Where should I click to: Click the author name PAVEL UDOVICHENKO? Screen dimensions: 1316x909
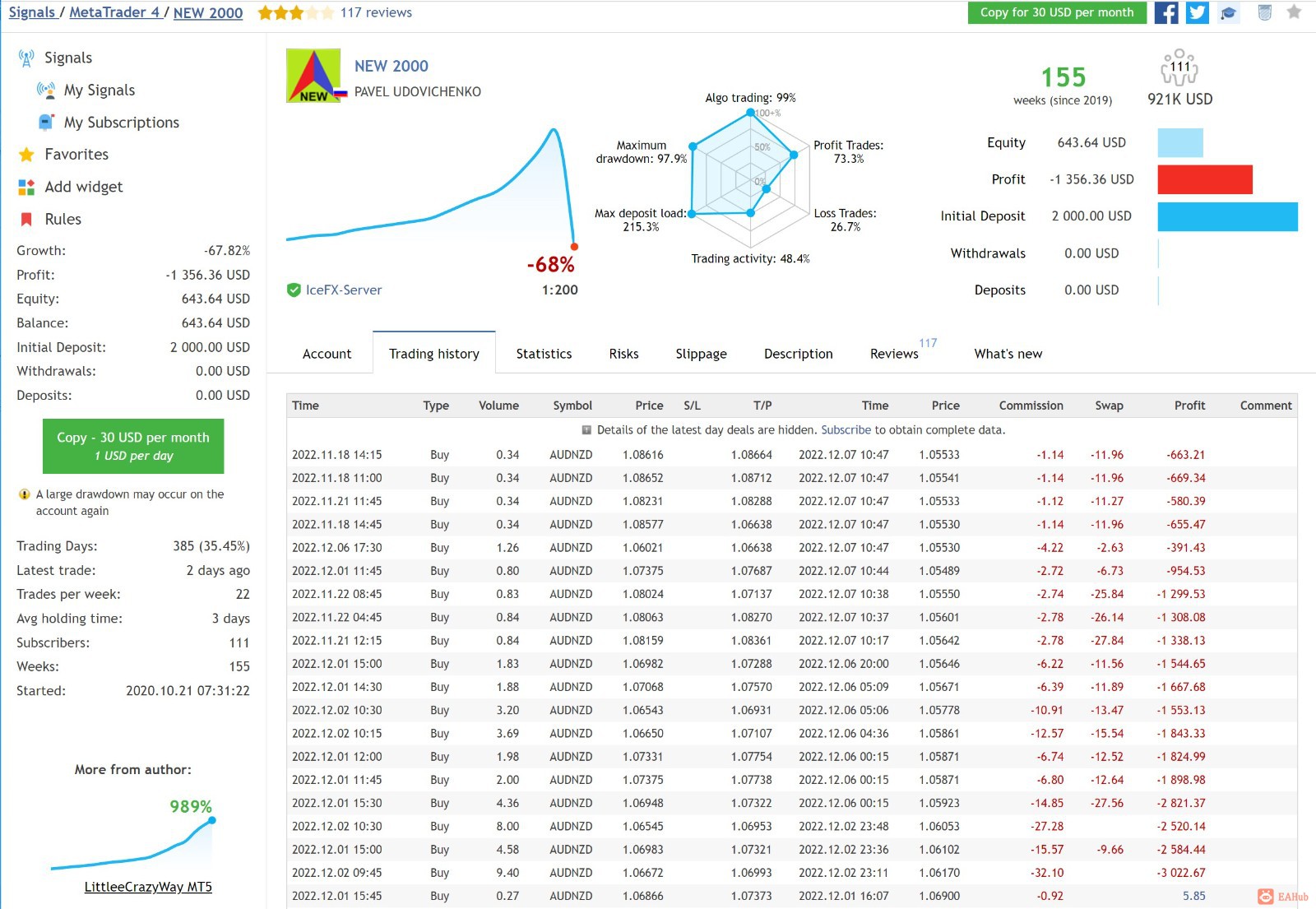point(418,91)
